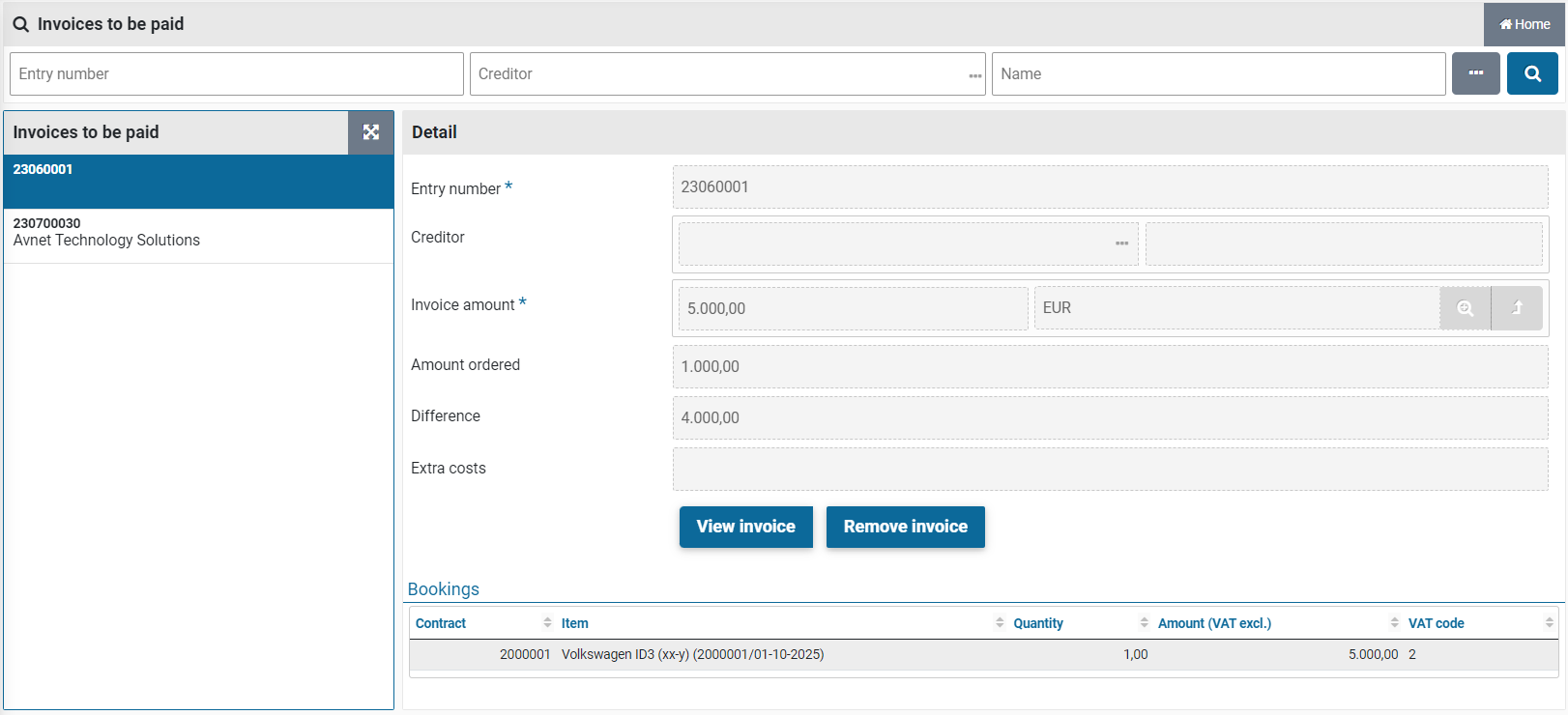Open Creditor lookup in Detail form
1568x715 pixels.
tap(1121, 243)
